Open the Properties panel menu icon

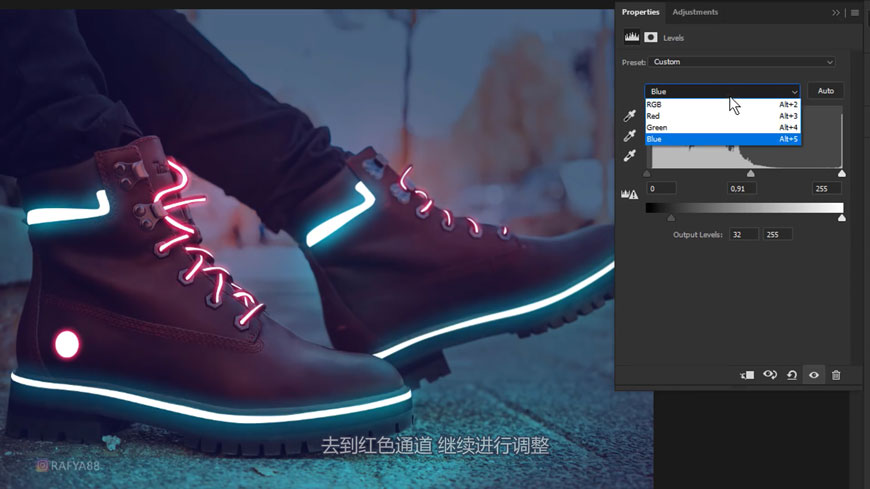(x=854, y=12)
